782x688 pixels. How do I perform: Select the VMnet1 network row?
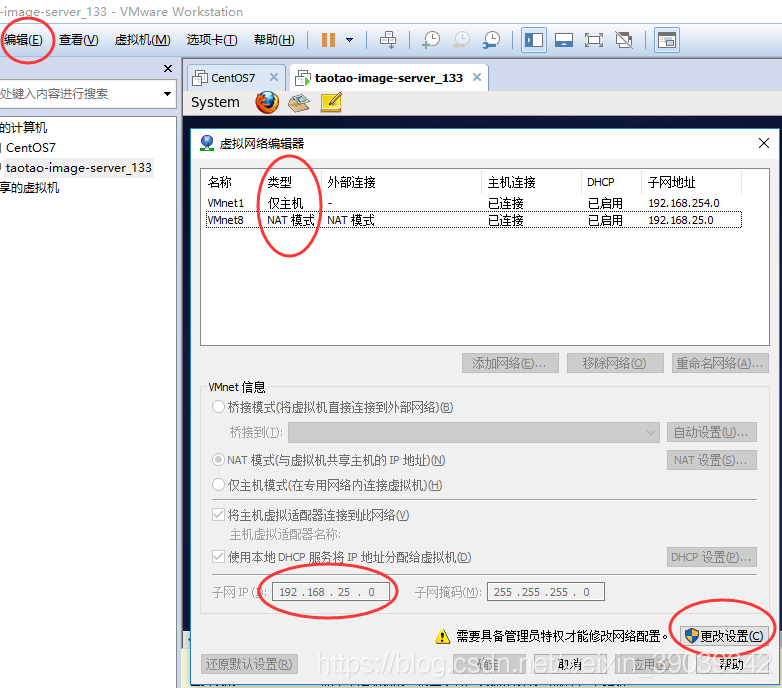[x=473, y=203]
